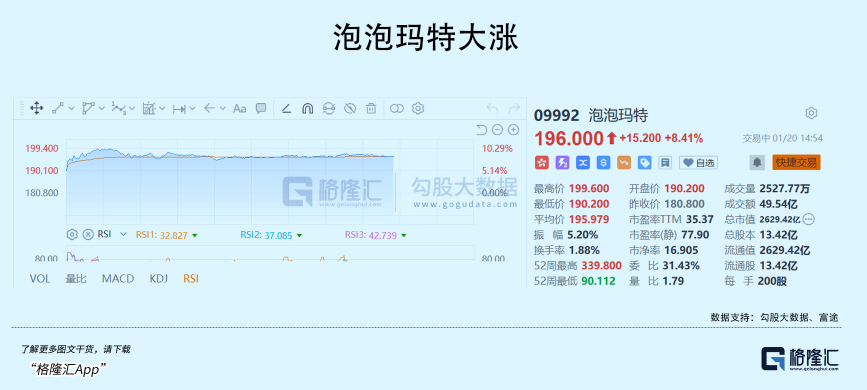Viewport: 867px width, 390px height.
Task: Click the blue dollar sign icon
Action: click(603, 163)
